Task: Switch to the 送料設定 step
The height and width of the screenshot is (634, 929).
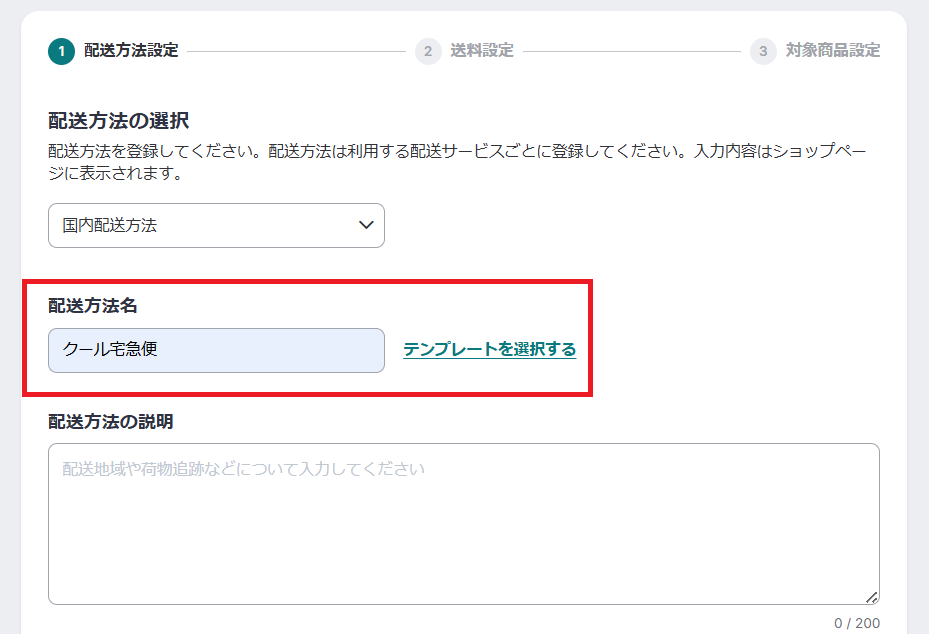Action: pyautogui.click(x=482, y=51)
